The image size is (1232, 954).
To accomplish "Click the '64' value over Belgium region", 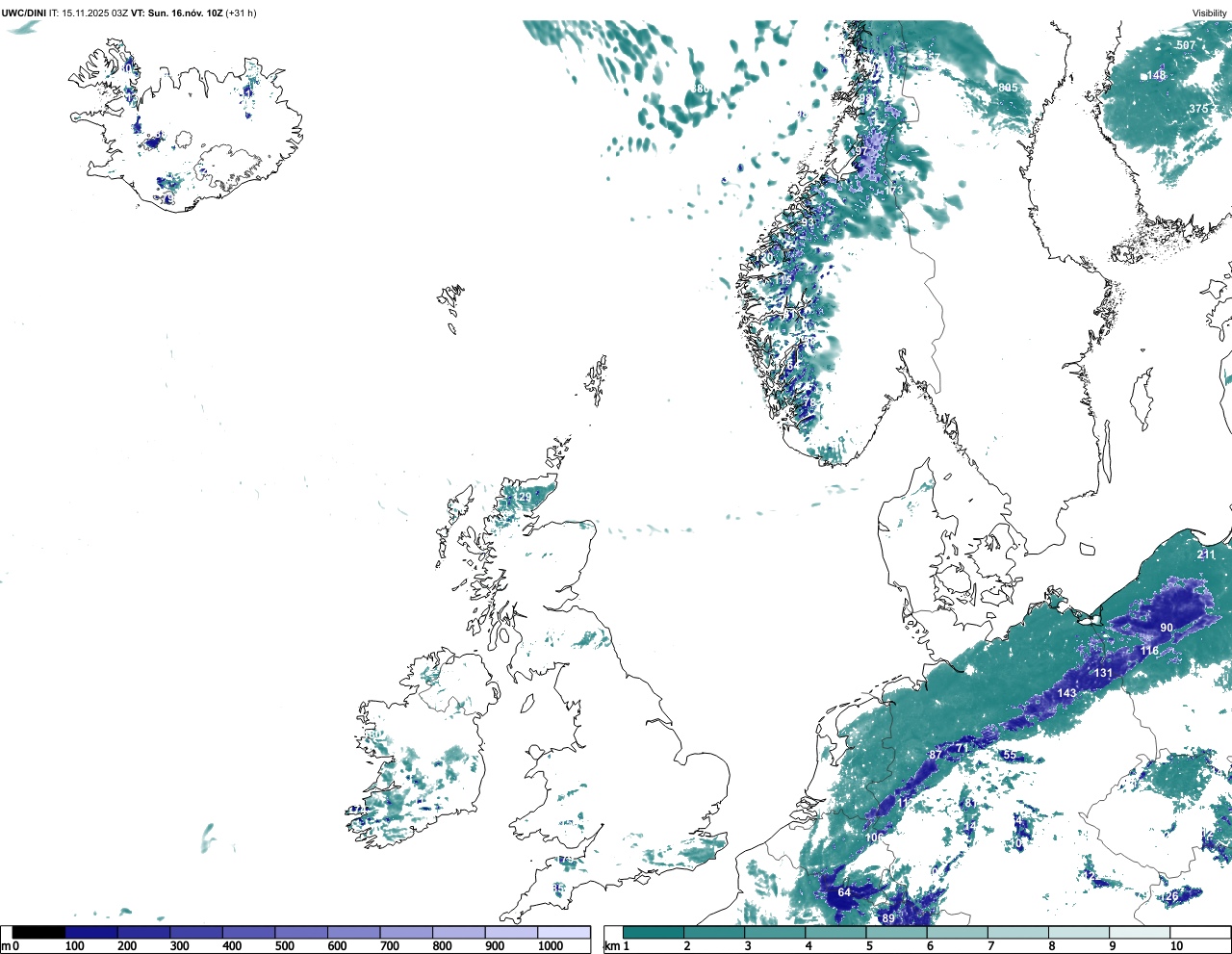I will tap(844, 892).
